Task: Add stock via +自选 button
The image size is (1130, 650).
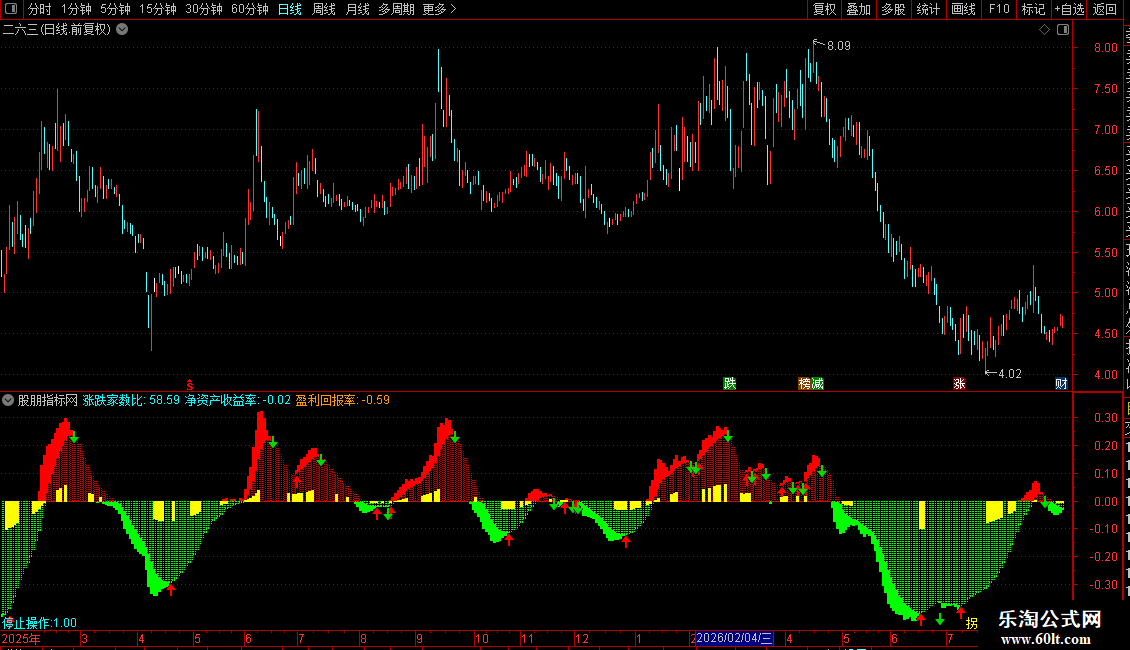Action: (x=1069, y=9)
